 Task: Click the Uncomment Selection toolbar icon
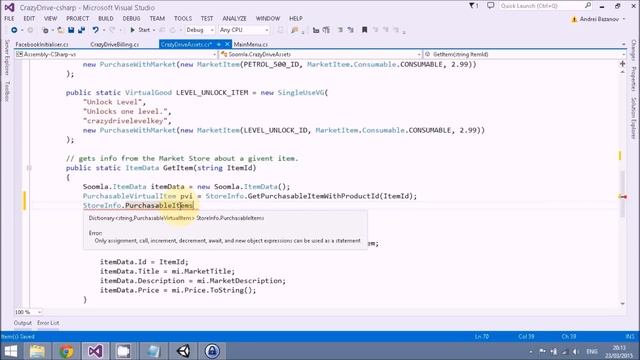[x=326, y=30]
